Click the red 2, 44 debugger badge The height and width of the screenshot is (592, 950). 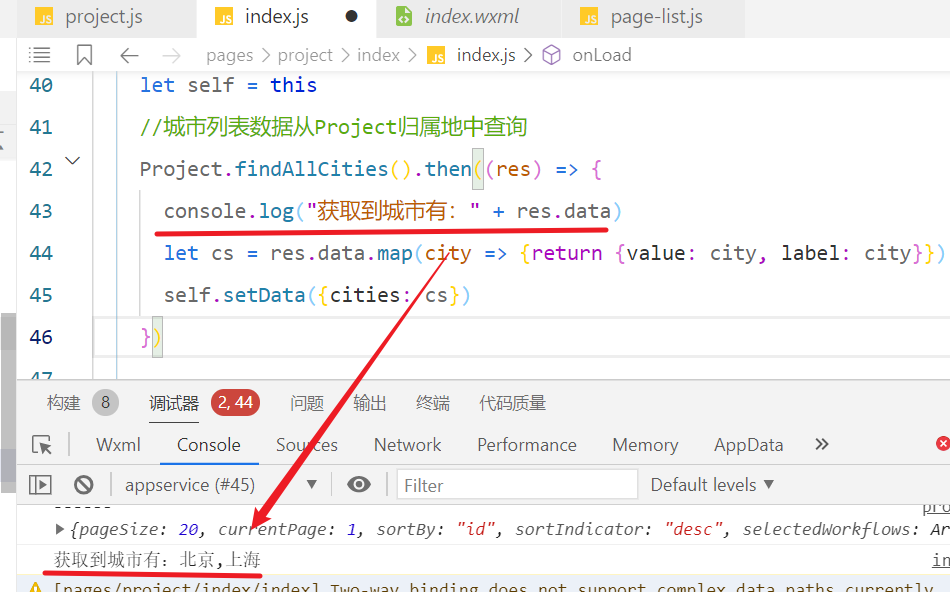[x=236, y=402]
